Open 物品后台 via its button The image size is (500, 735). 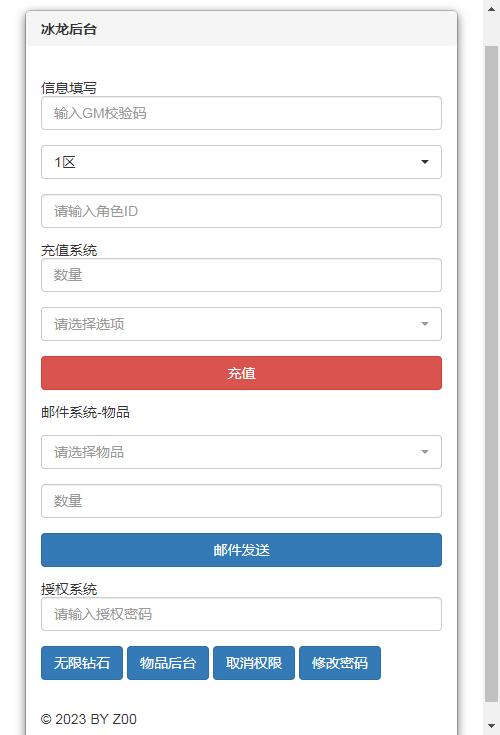pyautogui.click(x=168, y=663)
